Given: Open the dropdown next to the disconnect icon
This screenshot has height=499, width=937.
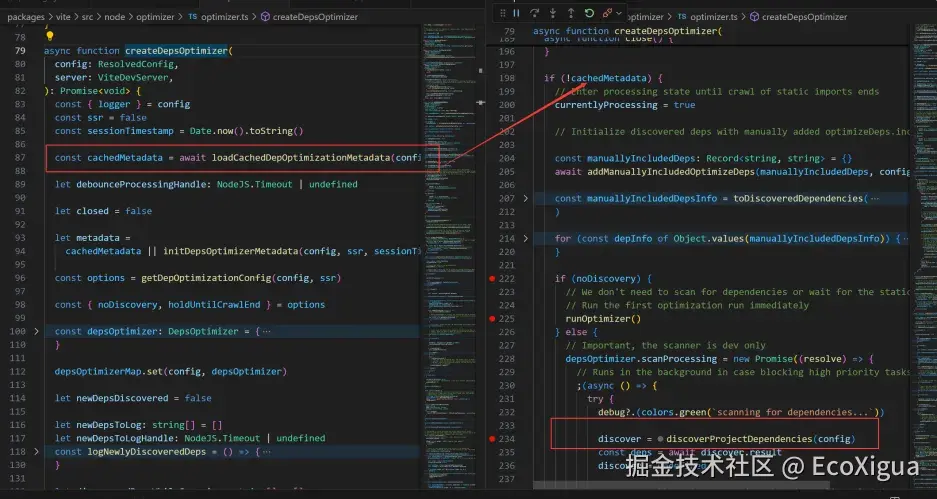Looking at the screenshot, I should coord(619,13).
